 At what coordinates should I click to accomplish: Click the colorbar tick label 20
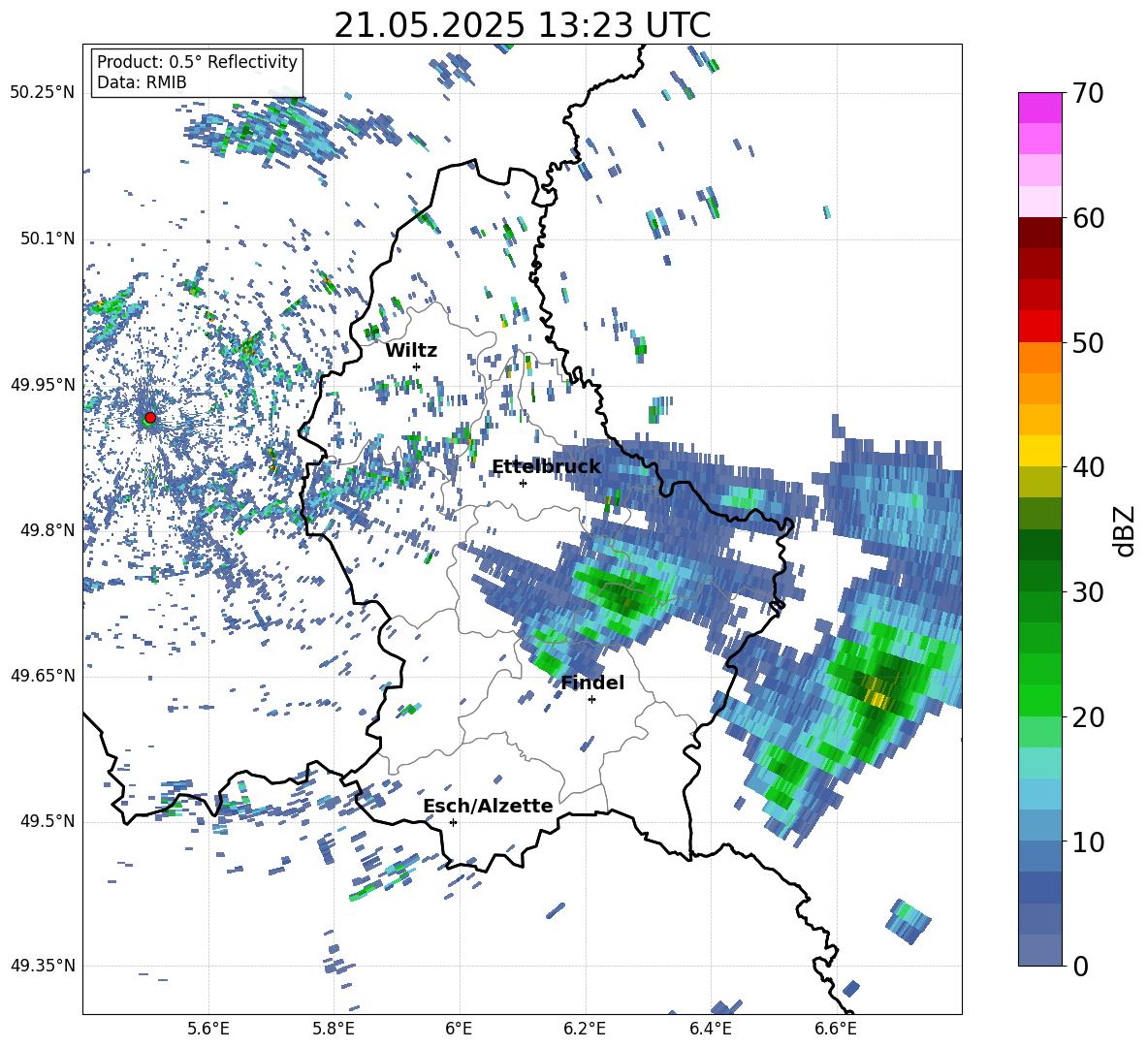click(x=1088, y=717)
